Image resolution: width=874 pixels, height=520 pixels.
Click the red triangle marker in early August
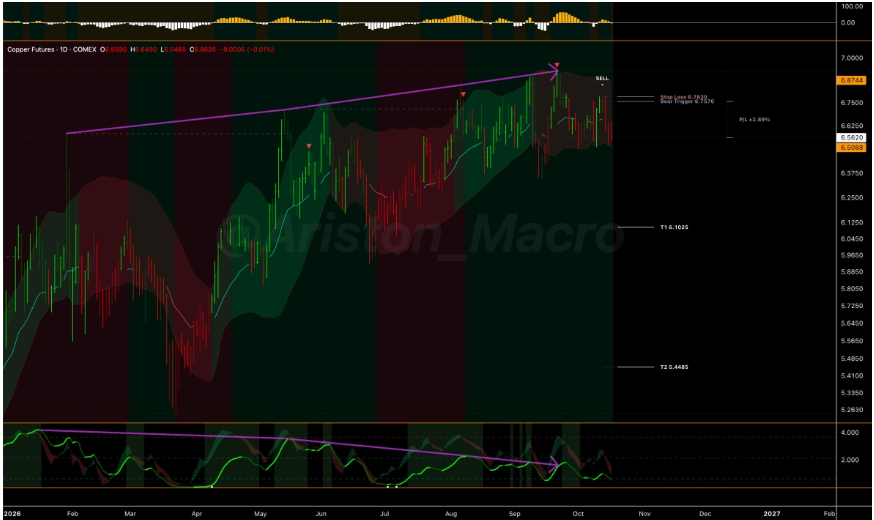(463, 94)
